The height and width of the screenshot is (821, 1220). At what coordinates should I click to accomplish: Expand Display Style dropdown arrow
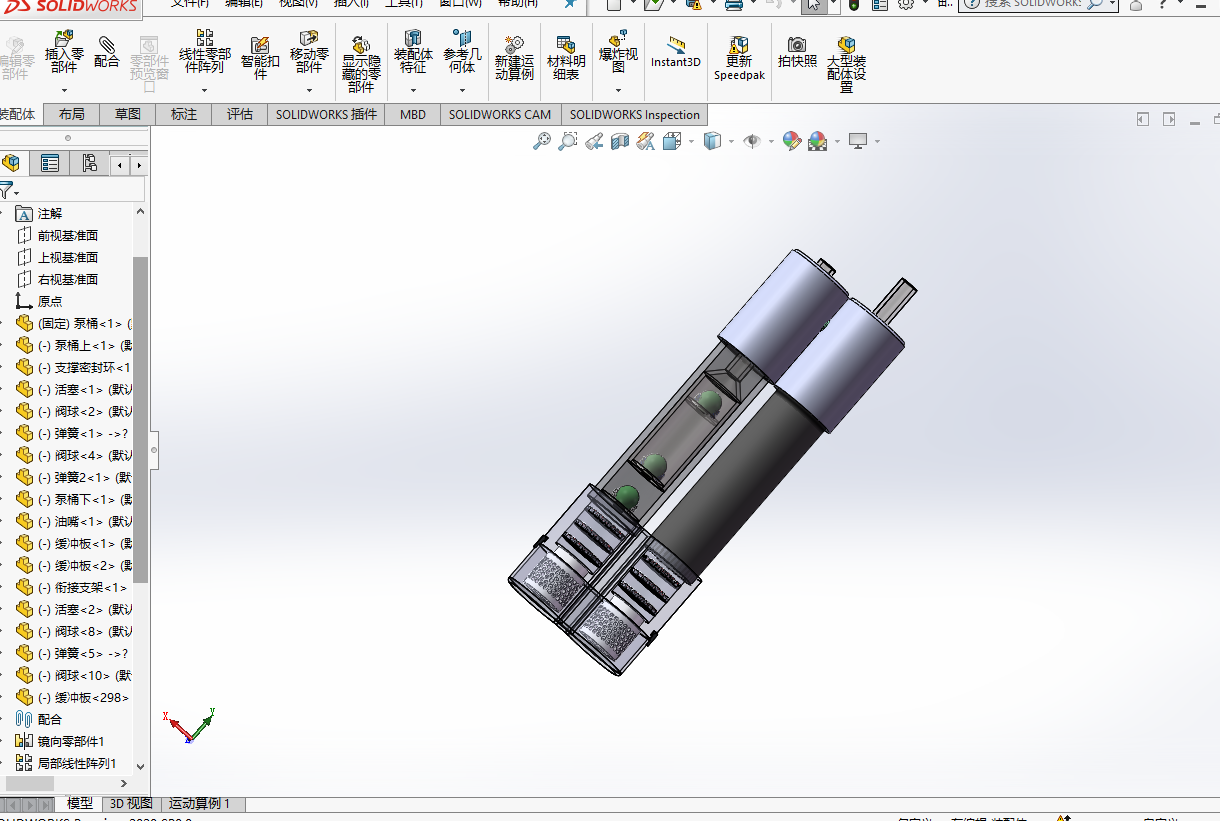click(731, 141)
